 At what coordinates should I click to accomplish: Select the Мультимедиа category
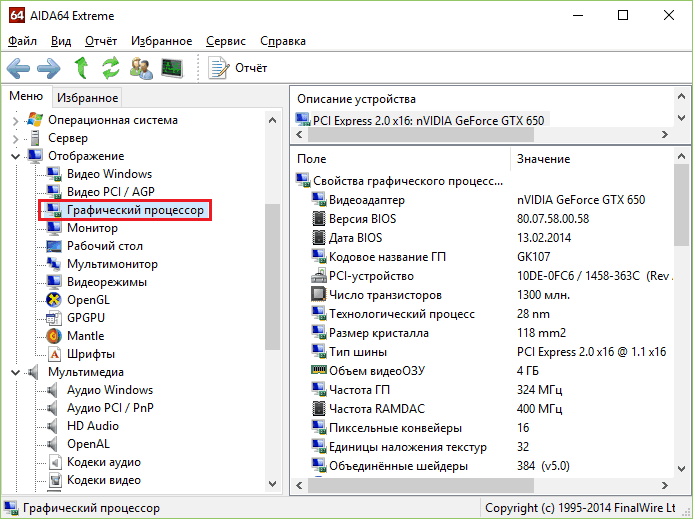[86, 372]
